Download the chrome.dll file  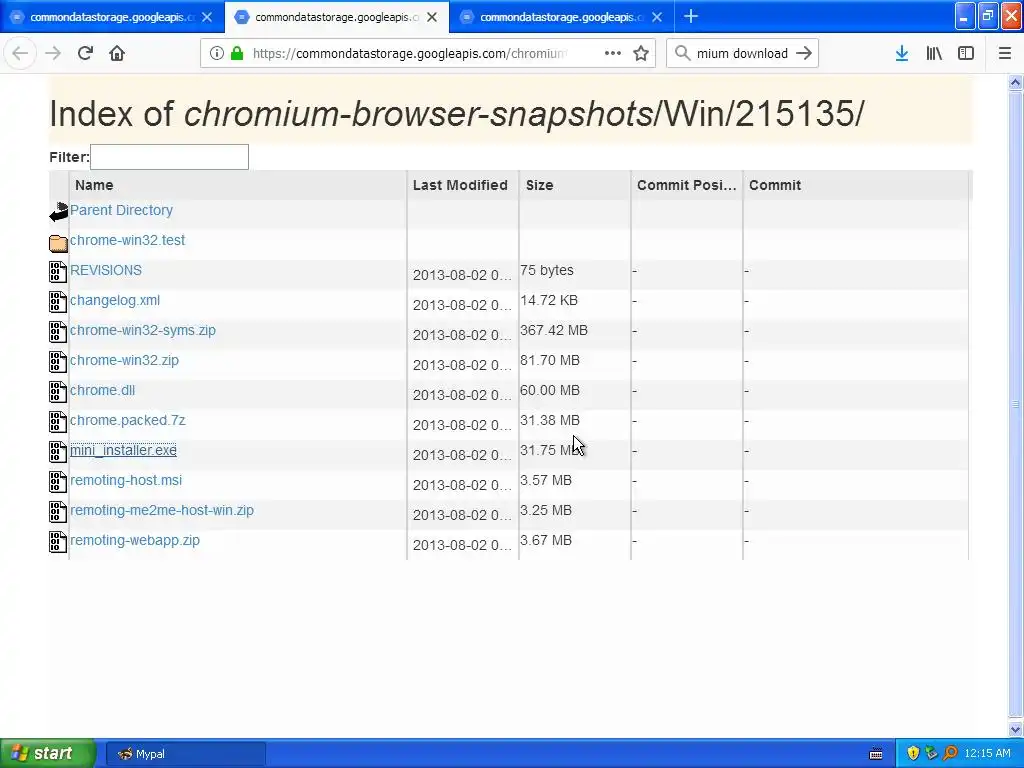coord(103,391)
